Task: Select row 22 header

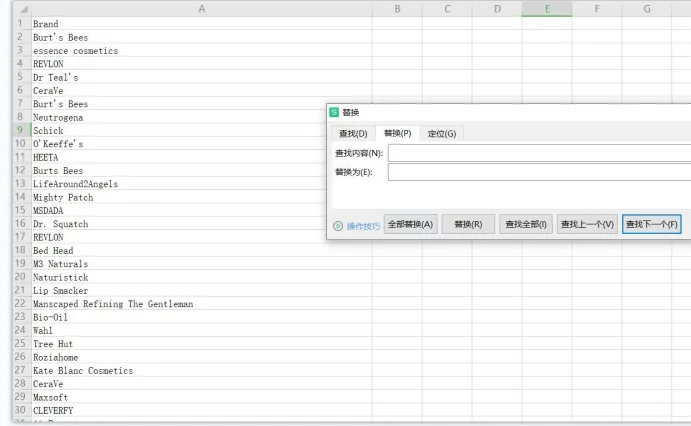Action: [20, 304]
